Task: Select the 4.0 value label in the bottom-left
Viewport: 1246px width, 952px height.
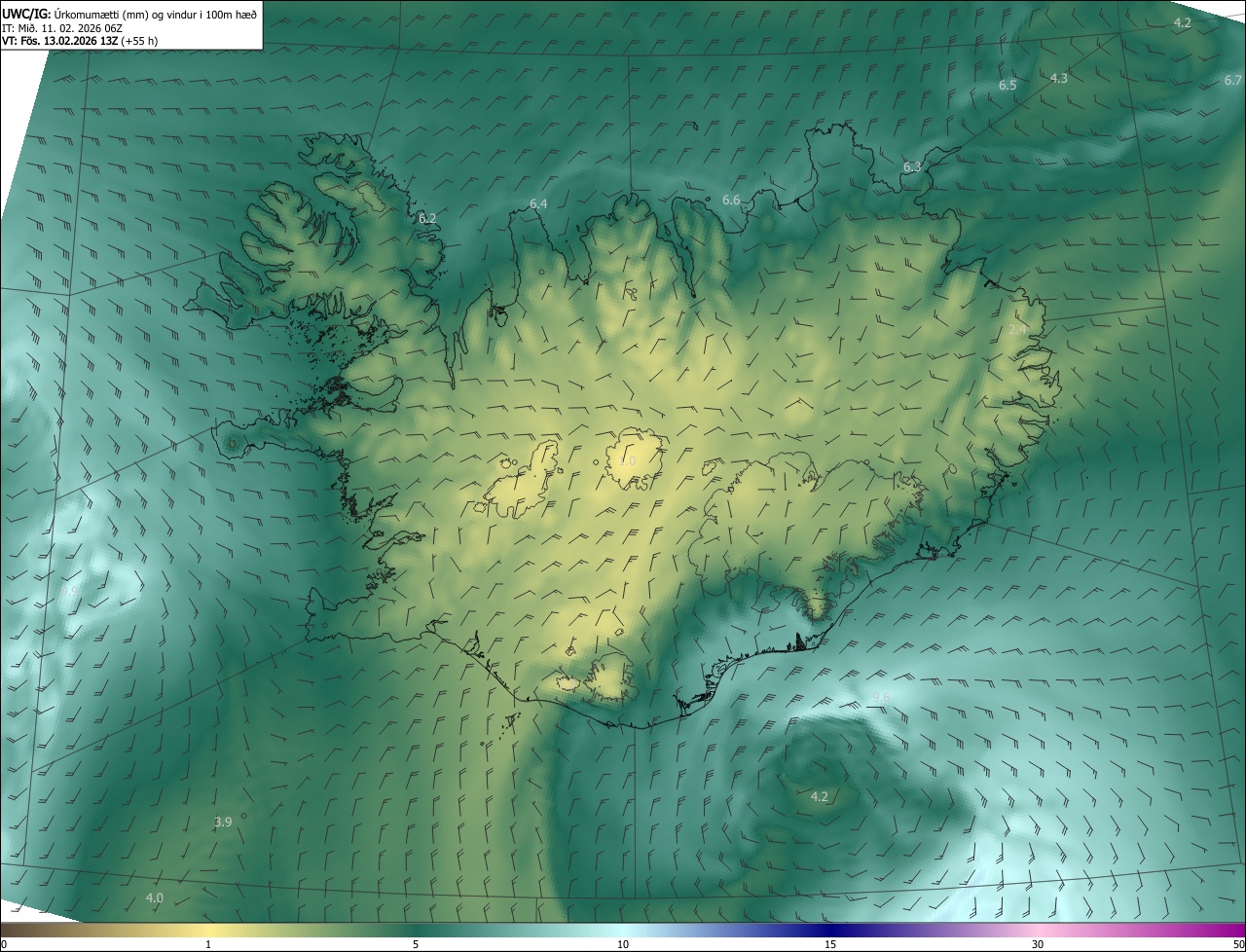Action: tap(154, 897)
